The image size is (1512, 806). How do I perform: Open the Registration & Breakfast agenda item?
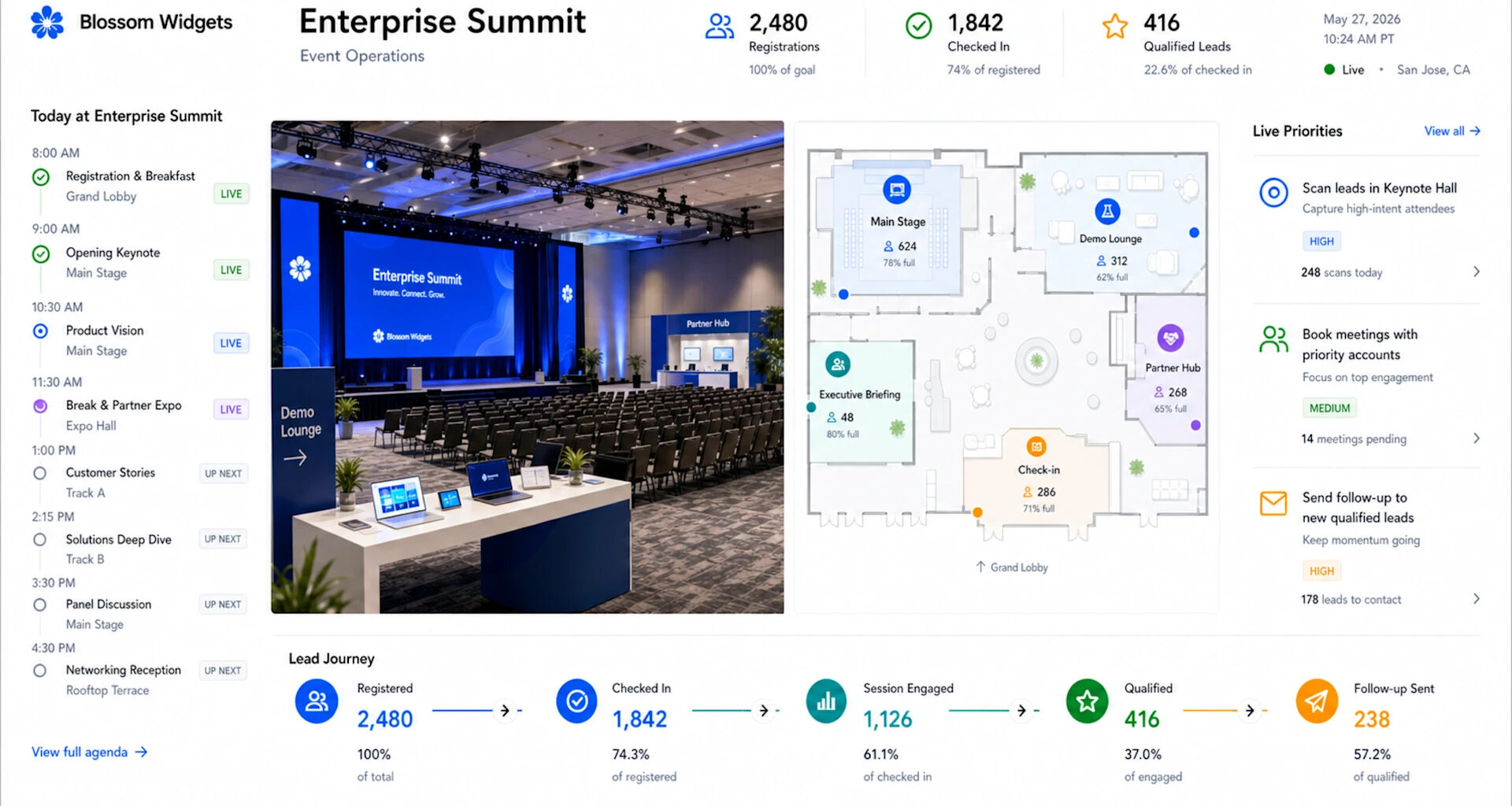pyautogui.click(x=140, y=186)
